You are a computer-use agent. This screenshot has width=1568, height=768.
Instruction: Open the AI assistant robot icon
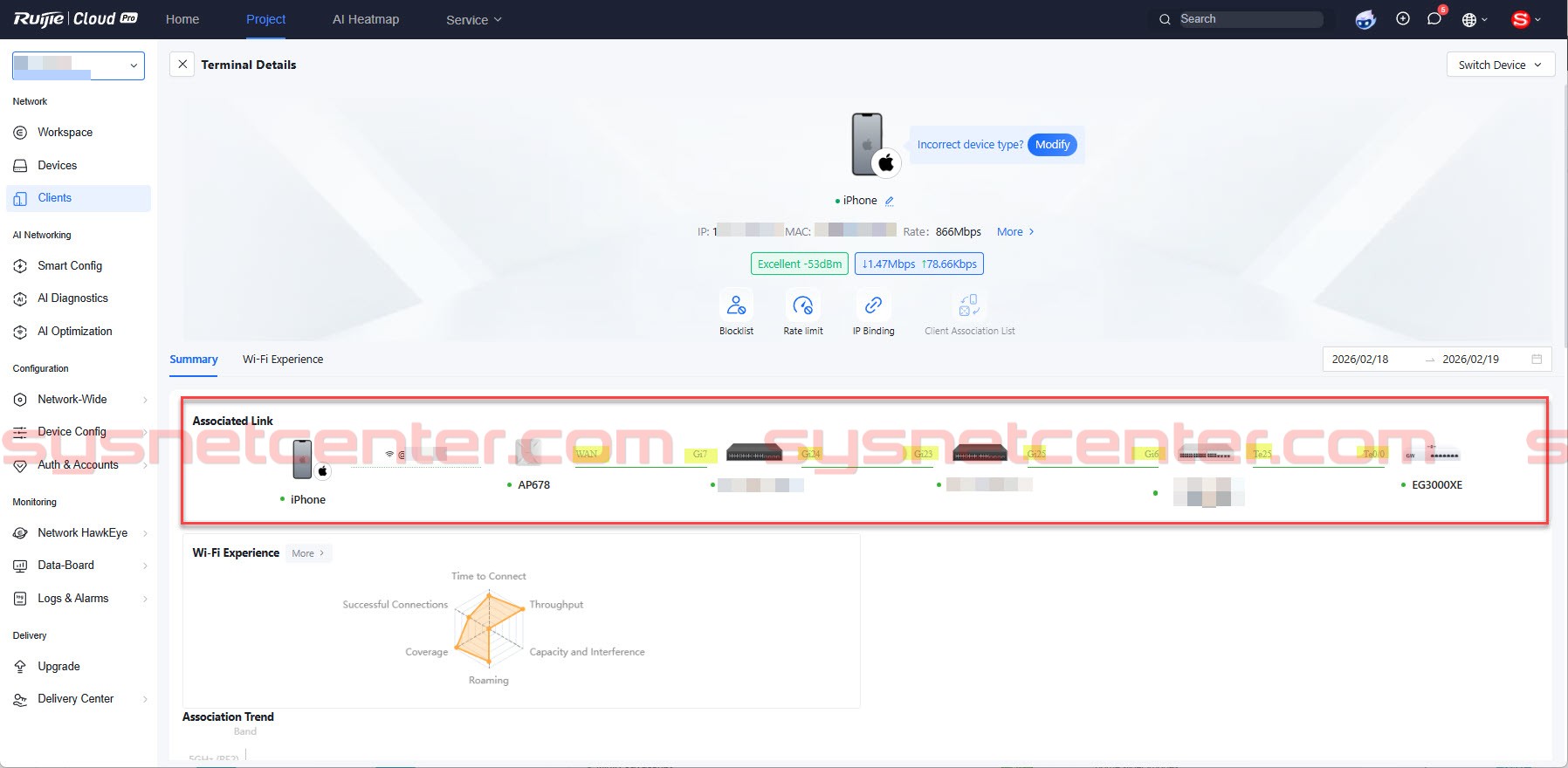(1365, 19)
